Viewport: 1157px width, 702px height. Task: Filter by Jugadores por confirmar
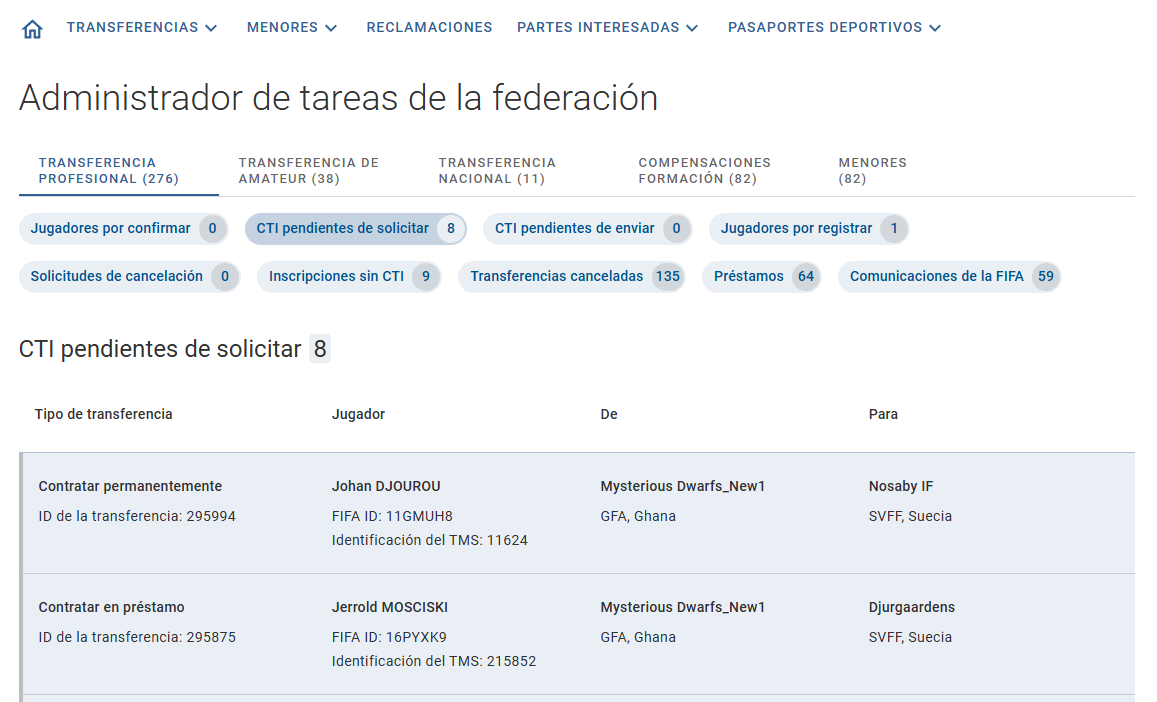(x=123, y=229)
